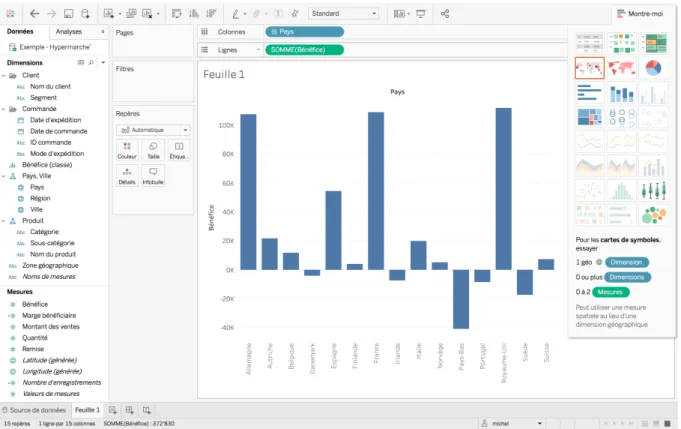Sort bars in descending order
This screenshot has height=429, width=681.
pyautogui.click(x=211, y=13)
